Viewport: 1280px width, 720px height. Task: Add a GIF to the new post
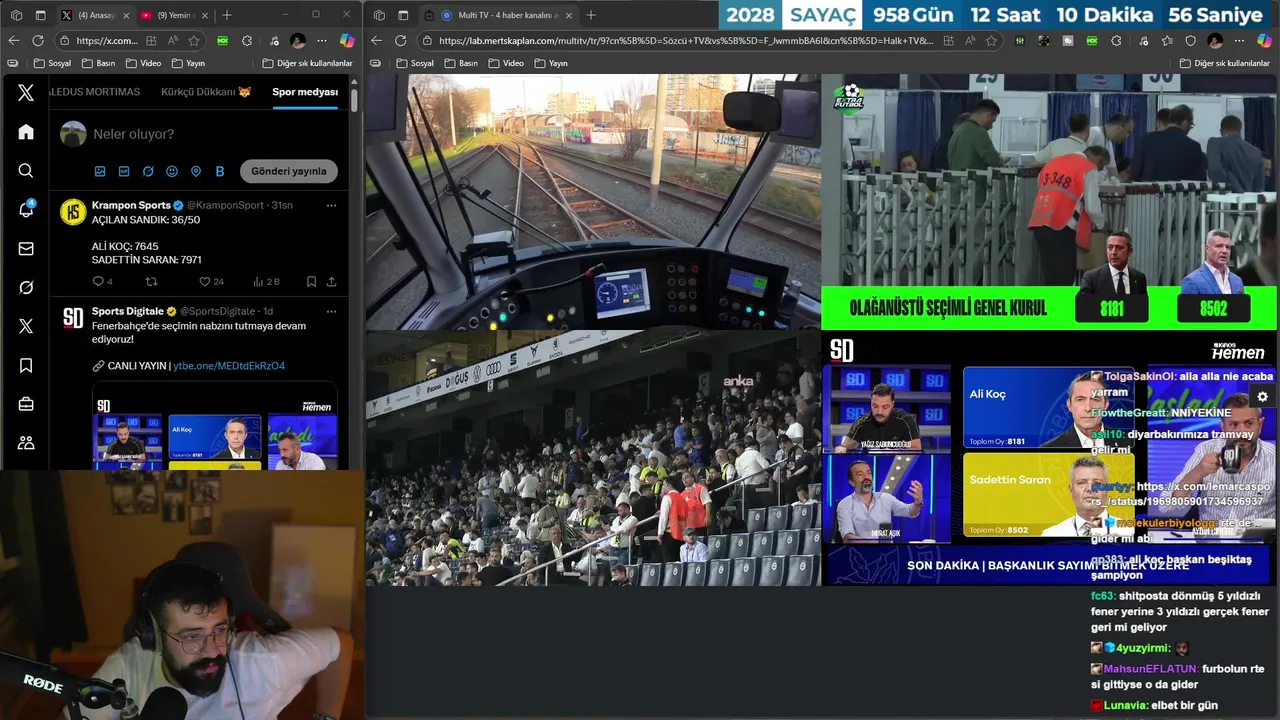(124, 171)
